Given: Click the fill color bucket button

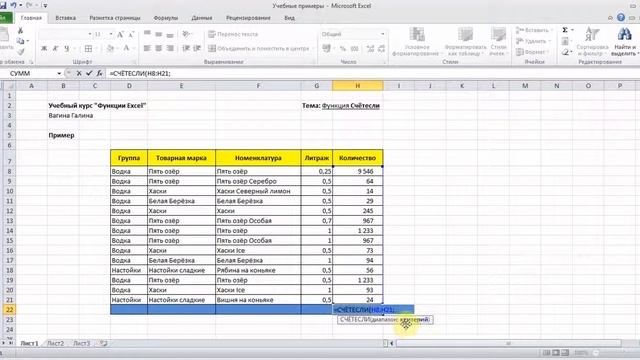Looking at the screenshot, I should click(x=110, y=49).
